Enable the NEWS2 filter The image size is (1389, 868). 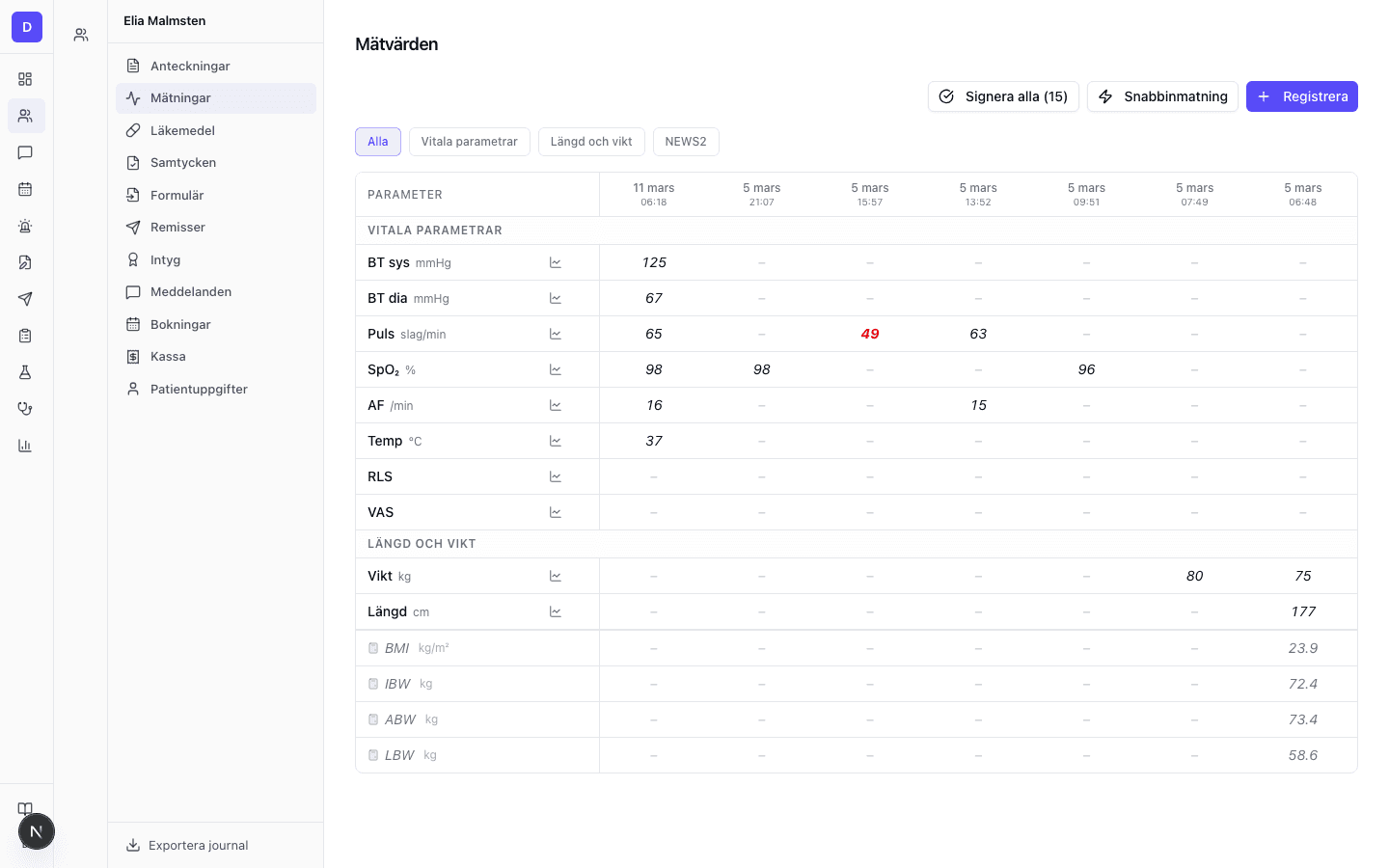pyautogui.click(x=686, y=142)
